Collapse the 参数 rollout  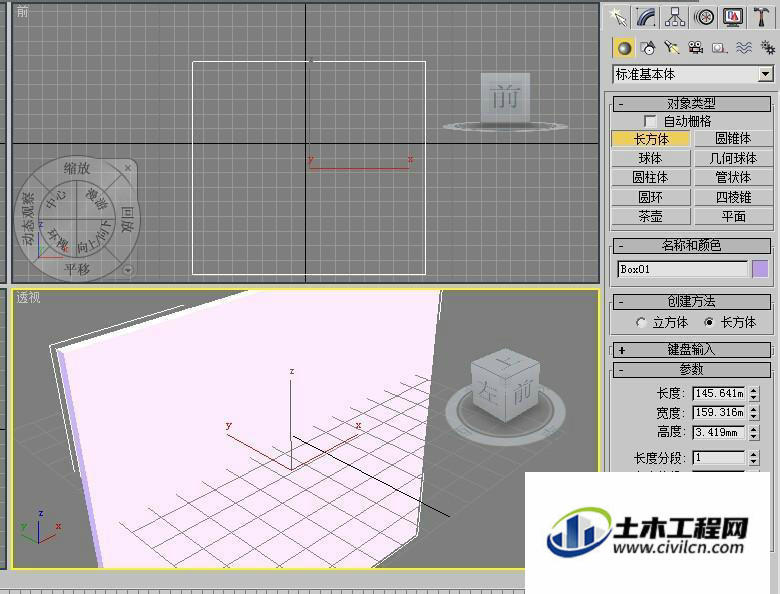[692, 370]
